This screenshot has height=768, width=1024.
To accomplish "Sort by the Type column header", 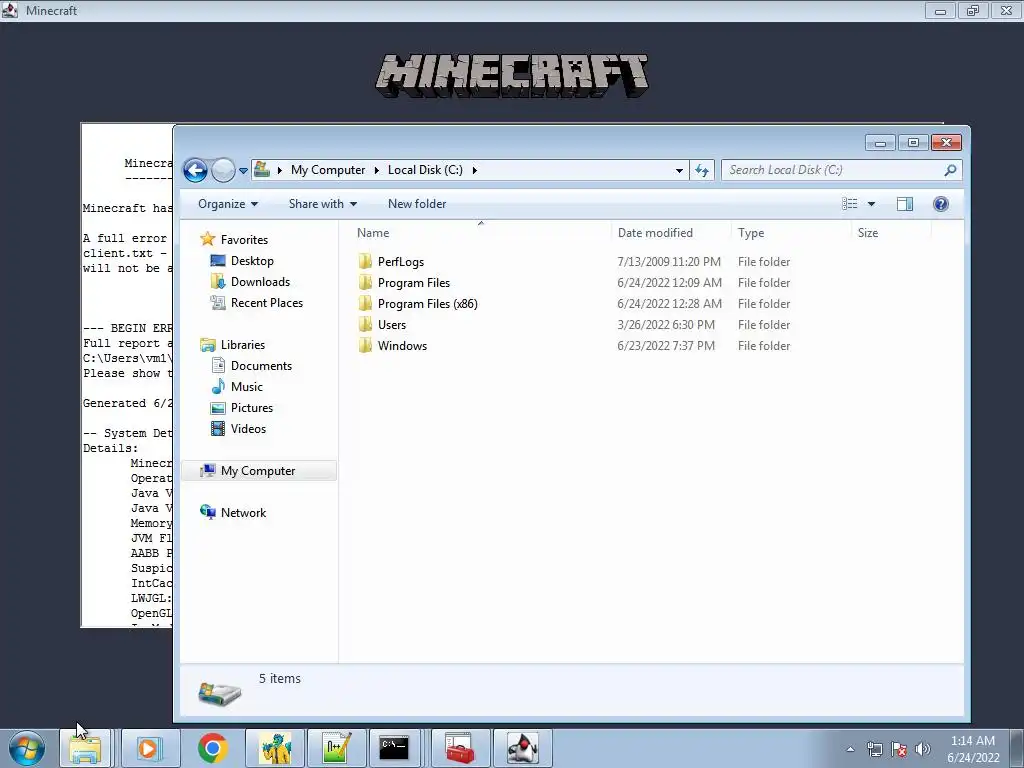I will pos(751,233).
